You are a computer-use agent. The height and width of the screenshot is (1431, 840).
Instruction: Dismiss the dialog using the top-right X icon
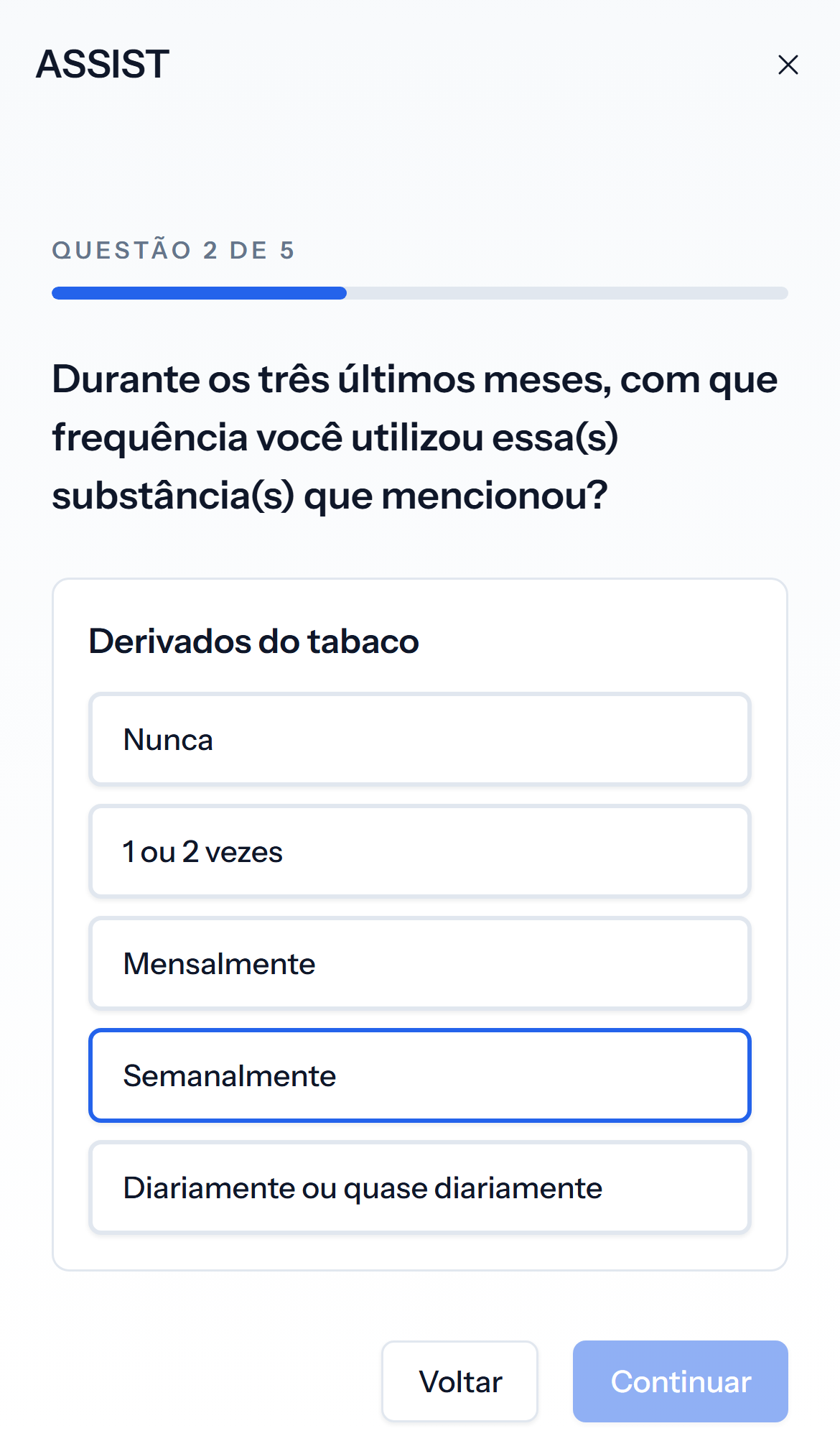(x=788, y=65)
